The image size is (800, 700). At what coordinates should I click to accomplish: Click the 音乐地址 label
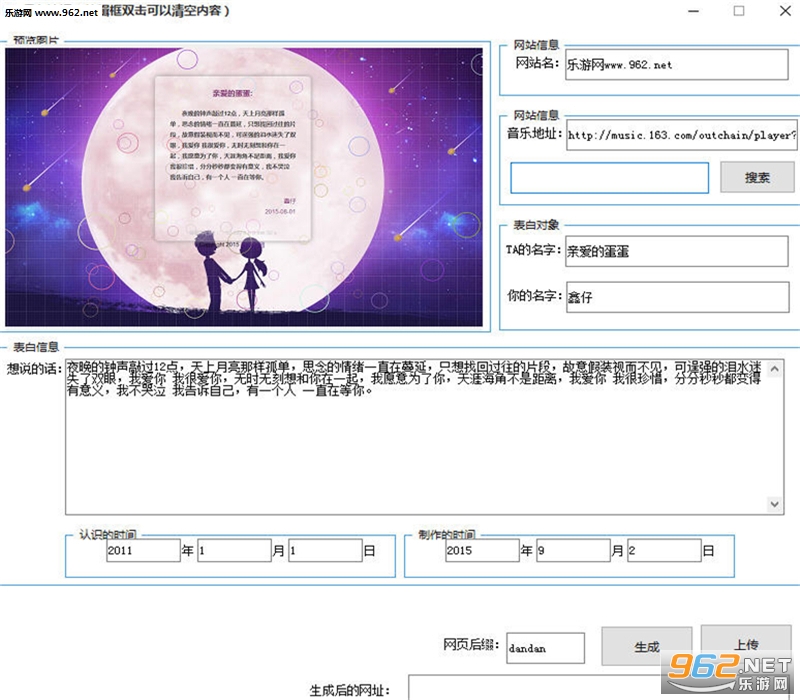(x=534, y=134)
